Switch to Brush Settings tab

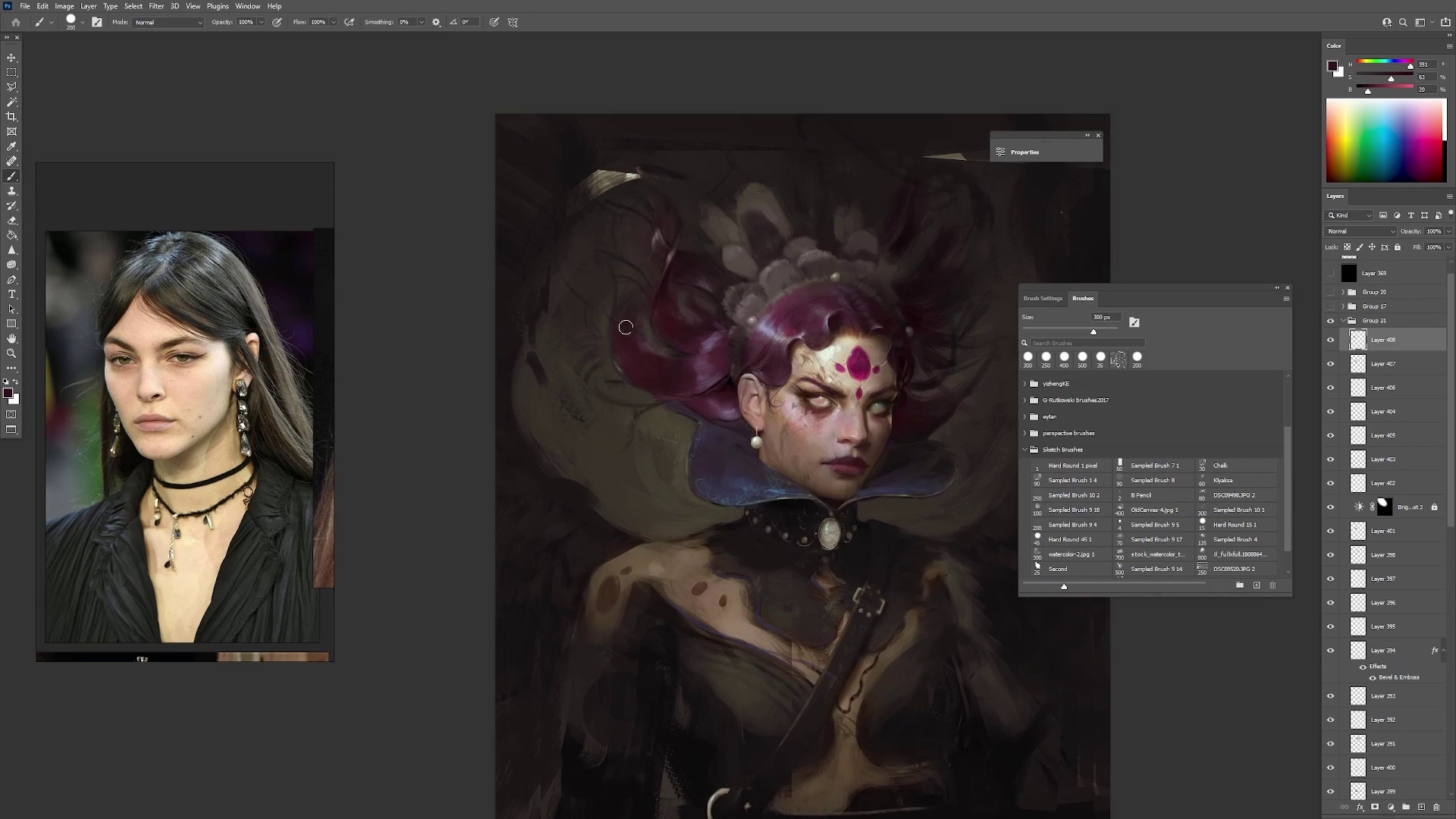click(x=1043, y=298)
